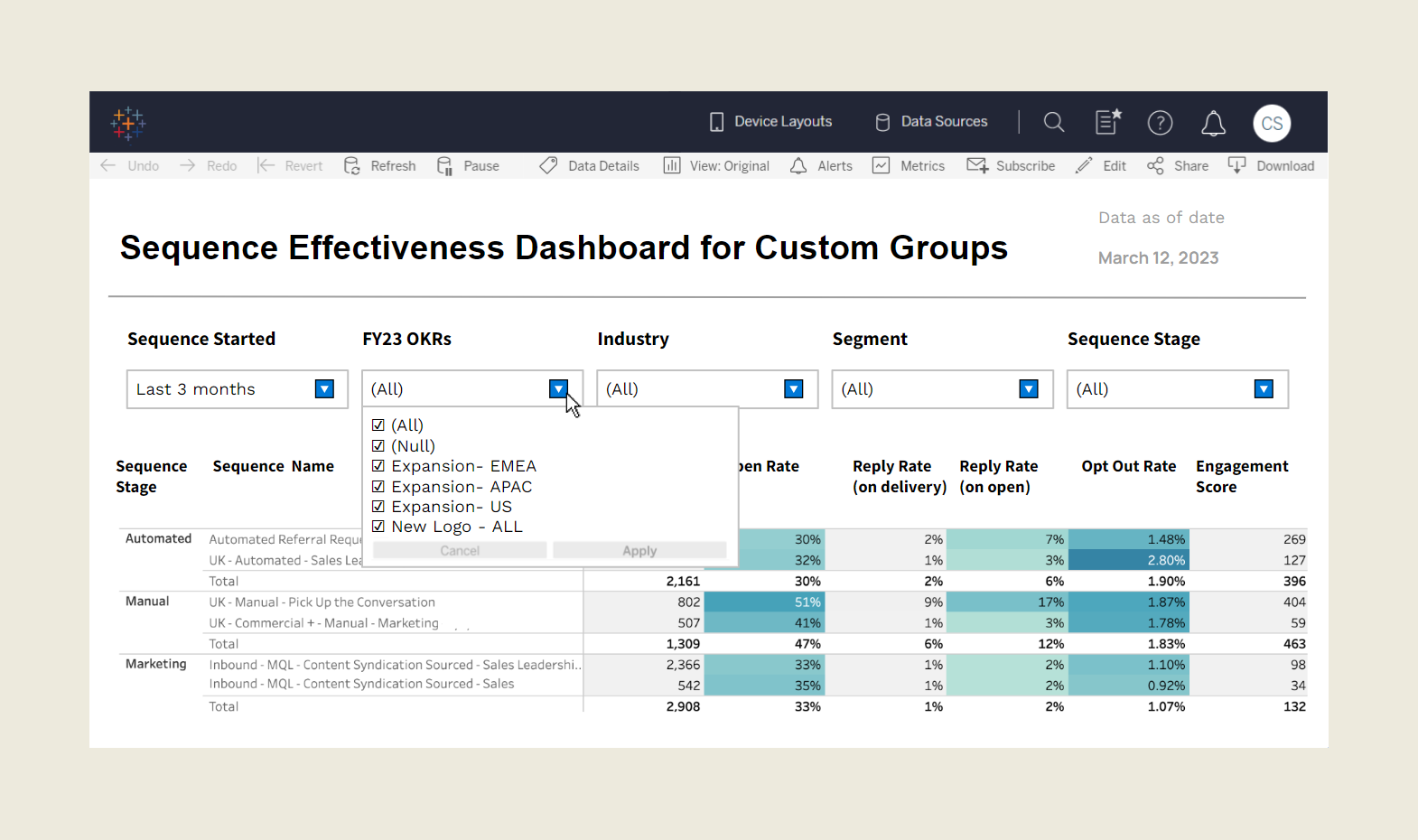
Task: Click the Subscribe envelope icon
Action: tap(977, 165)
